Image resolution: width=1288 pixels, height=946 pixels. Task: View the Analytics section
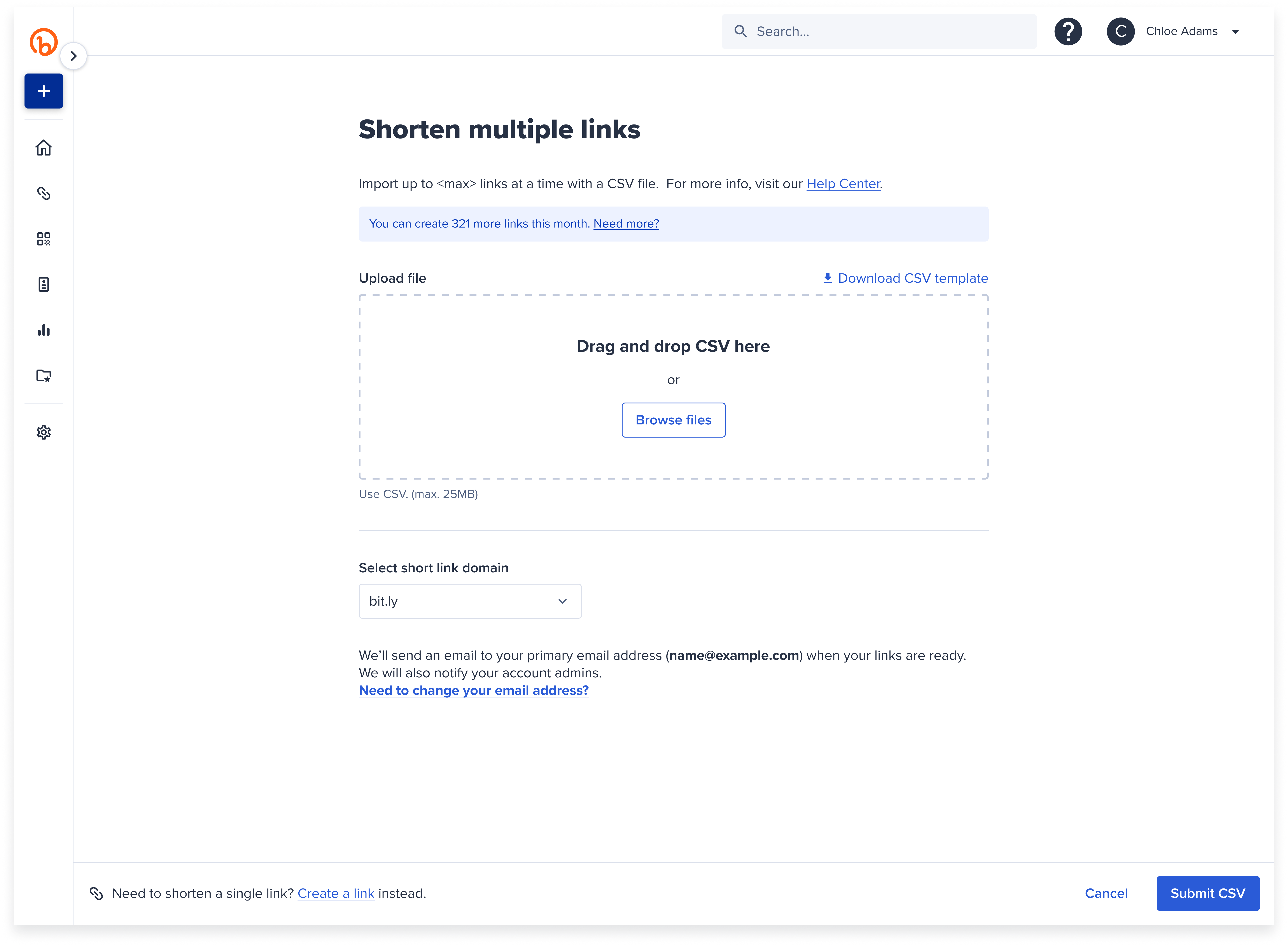44,330
